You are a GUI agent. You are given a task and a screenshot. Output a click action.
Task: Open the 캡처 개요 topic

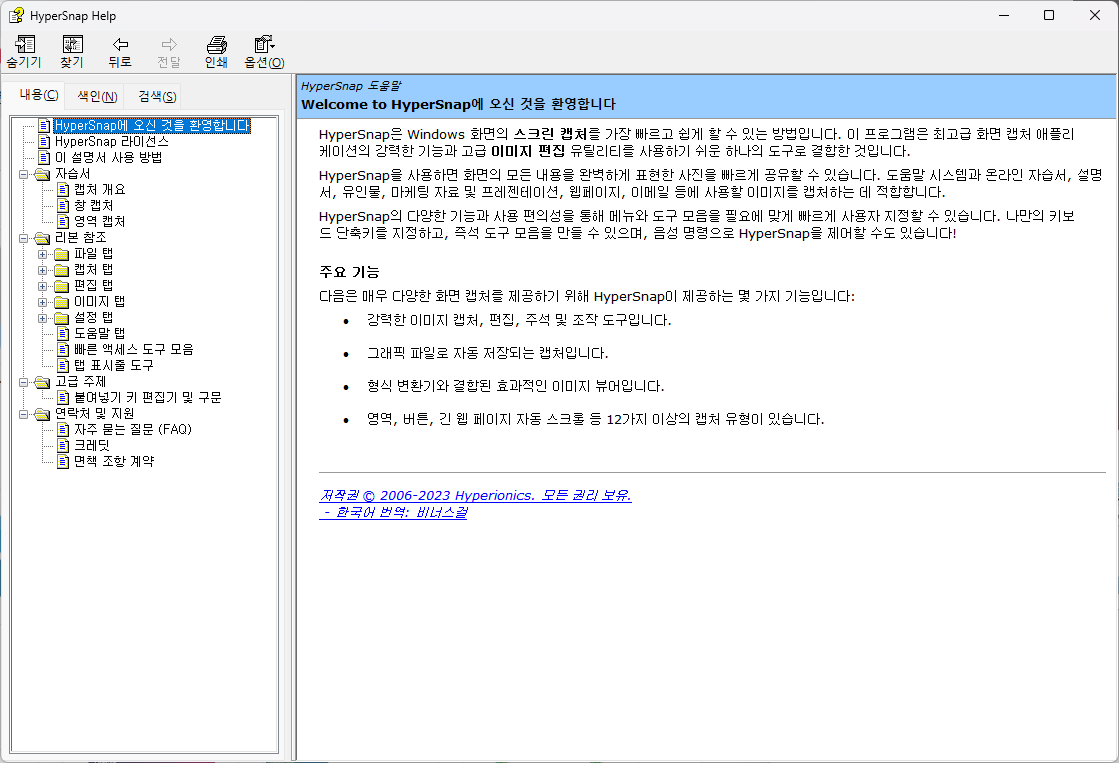(100, 189)
